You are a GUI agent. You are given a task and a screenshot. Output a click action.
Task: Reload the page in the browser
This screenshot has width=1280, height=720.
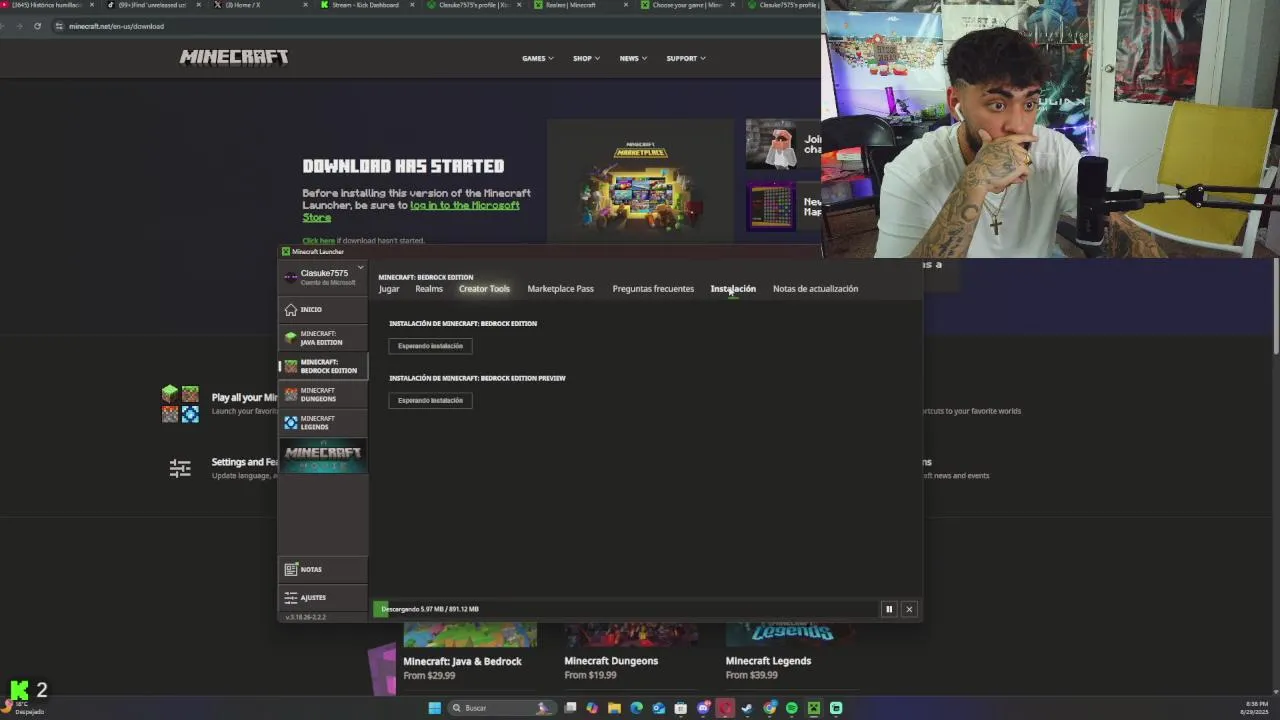37,26
